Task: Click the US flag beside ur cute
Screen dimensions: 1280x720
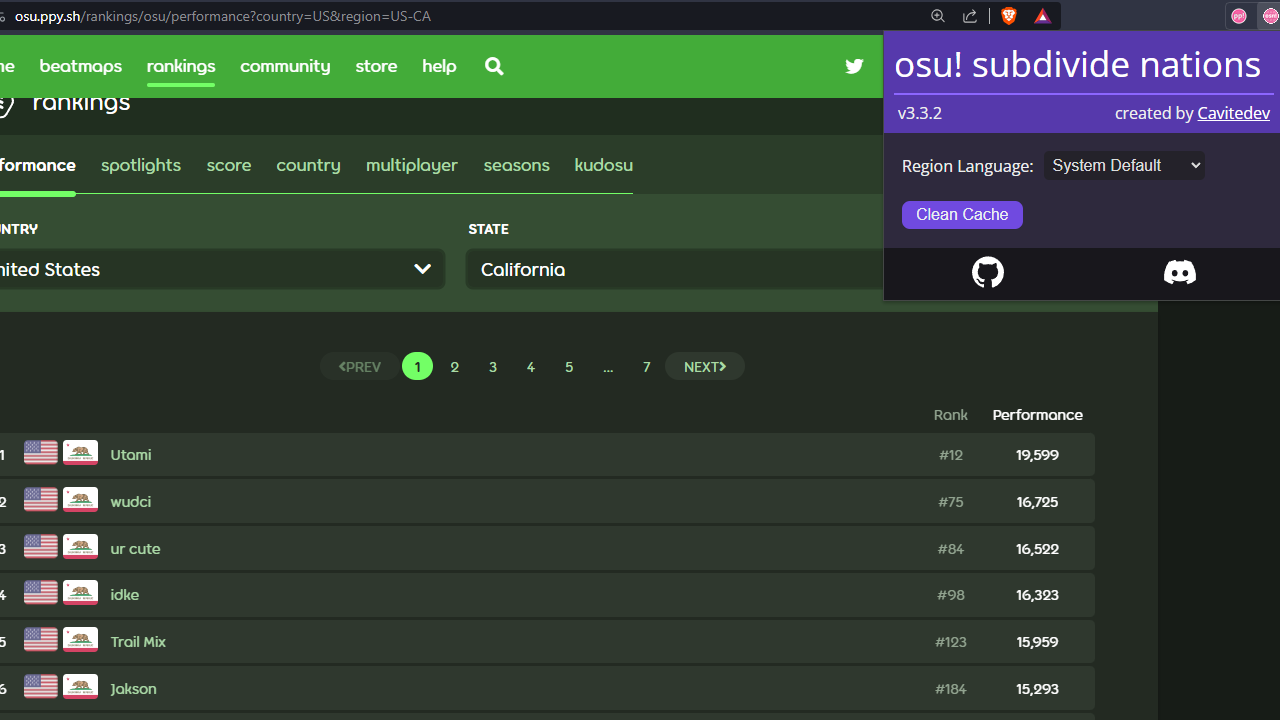Action: pyautogui.click(x=41, y=547)
